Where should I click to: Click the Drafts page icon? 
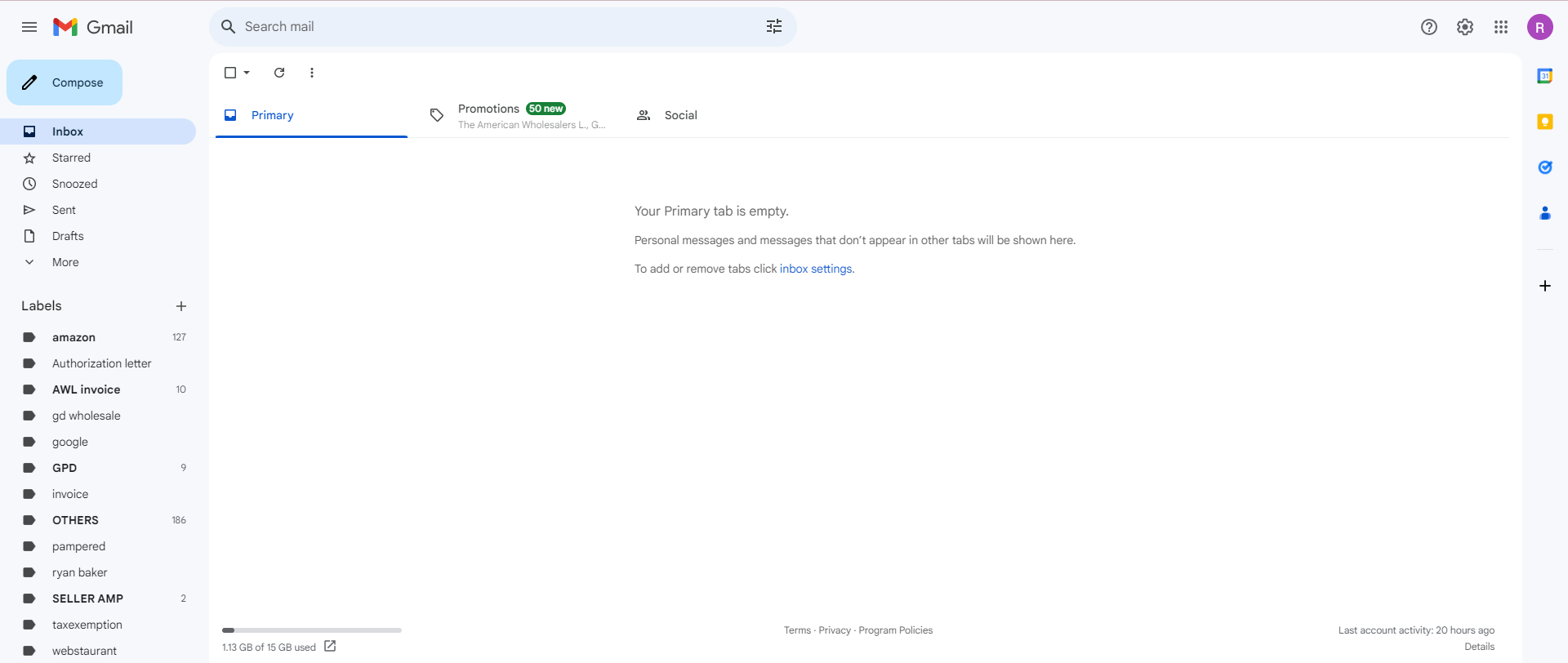[x=29, y=236]
